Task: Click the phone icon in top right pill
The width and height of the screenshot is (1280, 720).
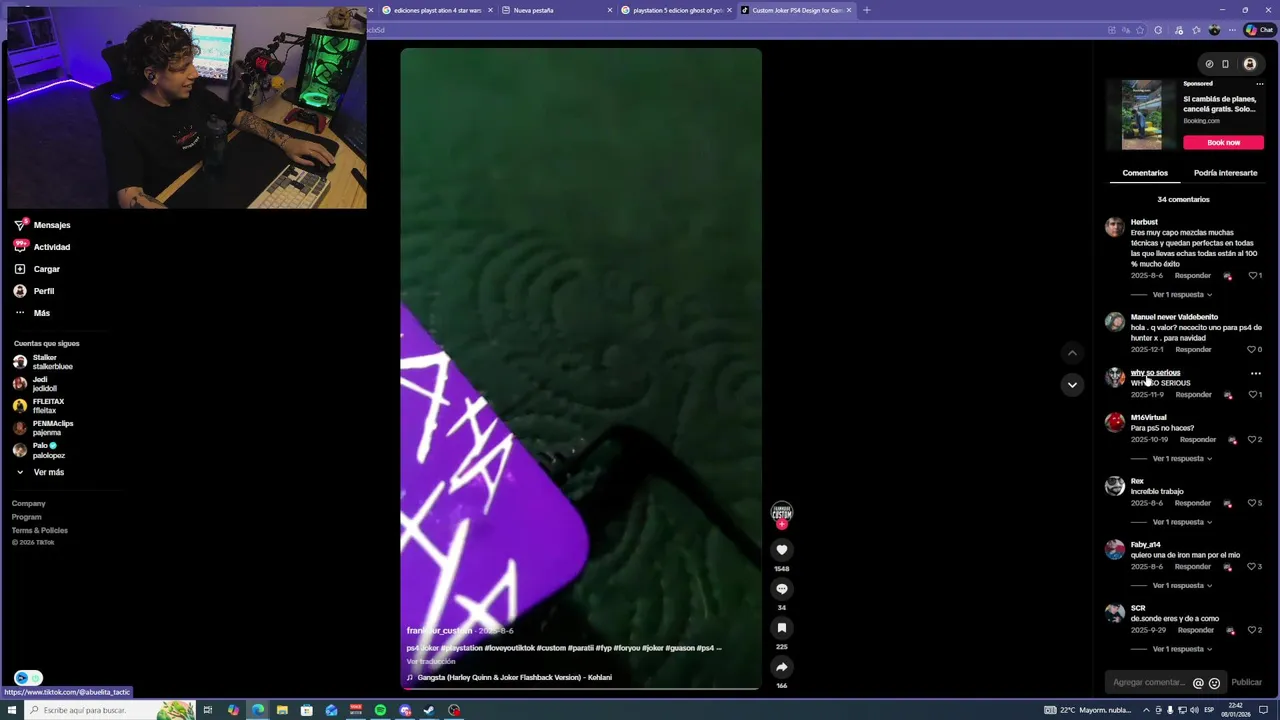Action: [1226, 64]
